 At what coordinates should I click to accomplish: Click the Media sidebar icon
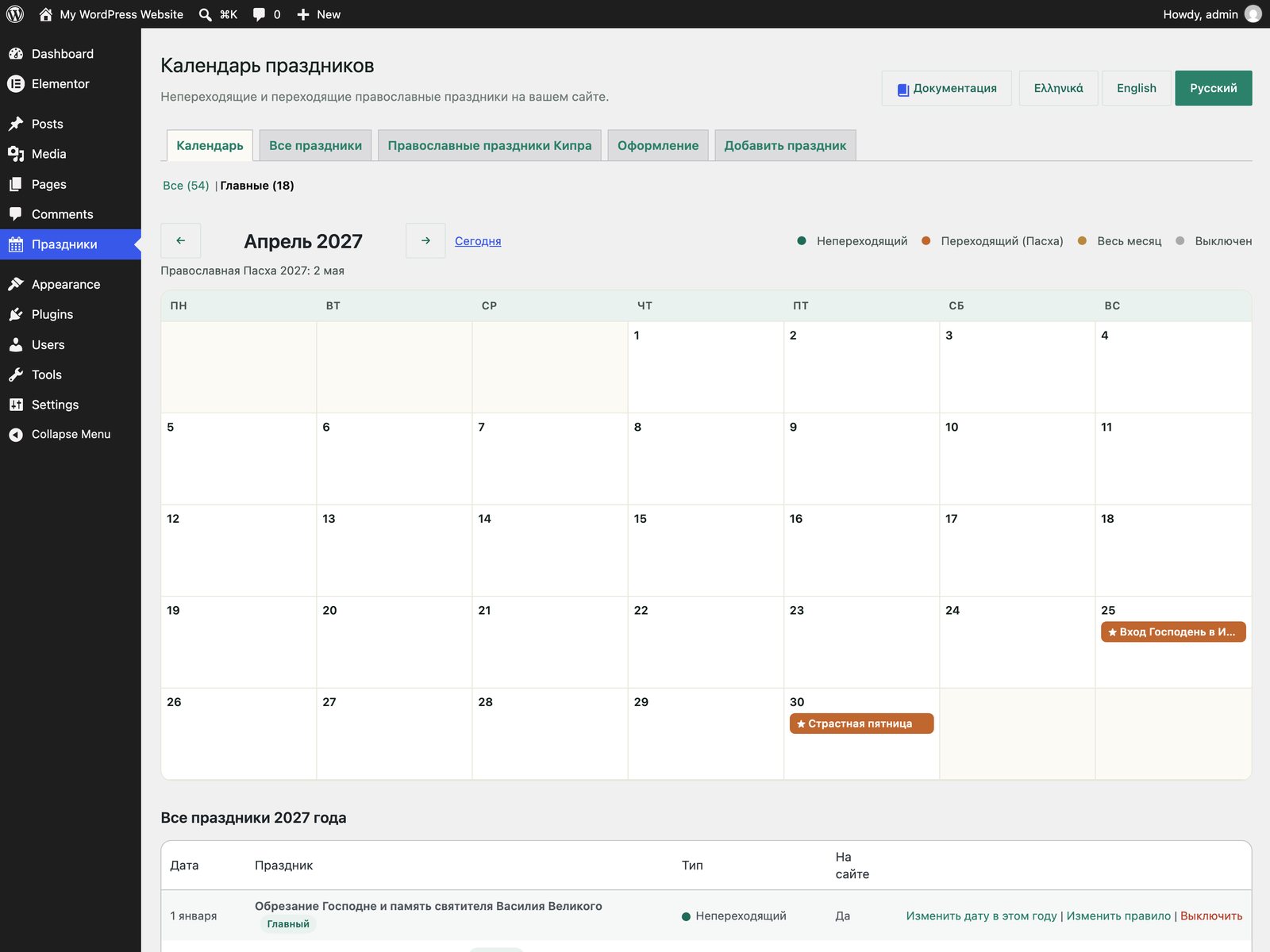(16, 154)
